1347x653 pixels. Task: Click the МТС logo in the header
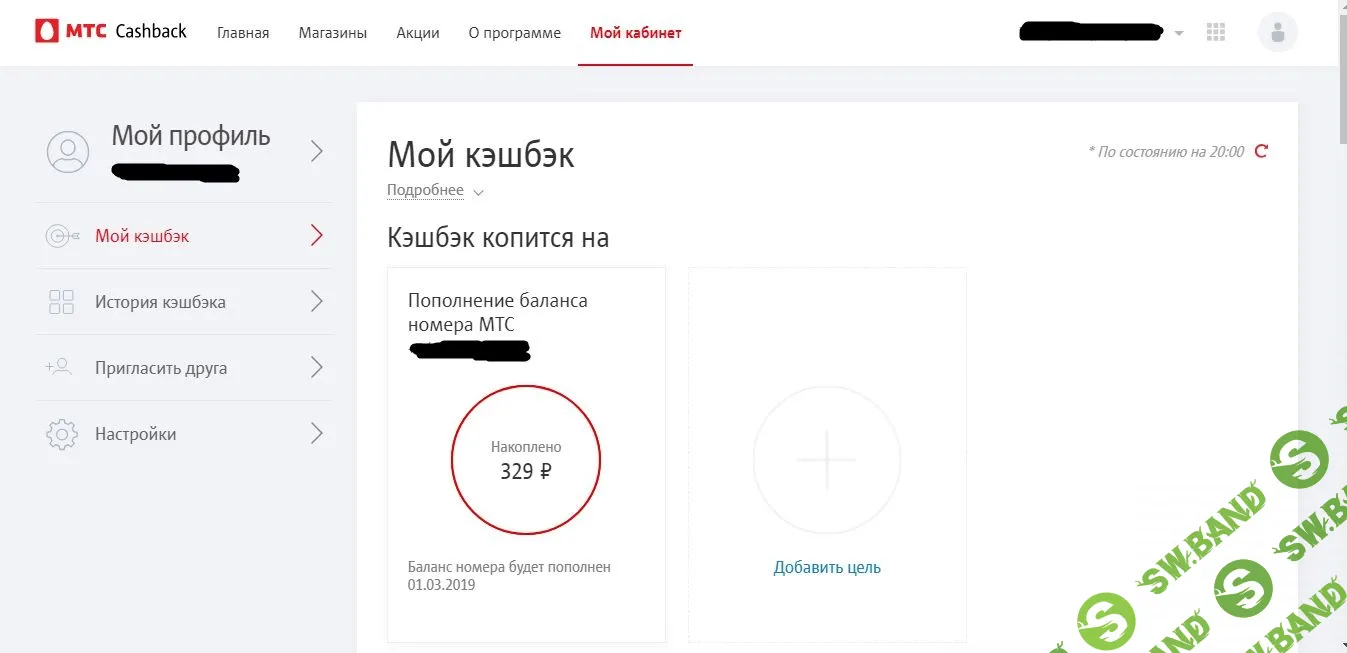pyautogui.click(x=45, y=30)
